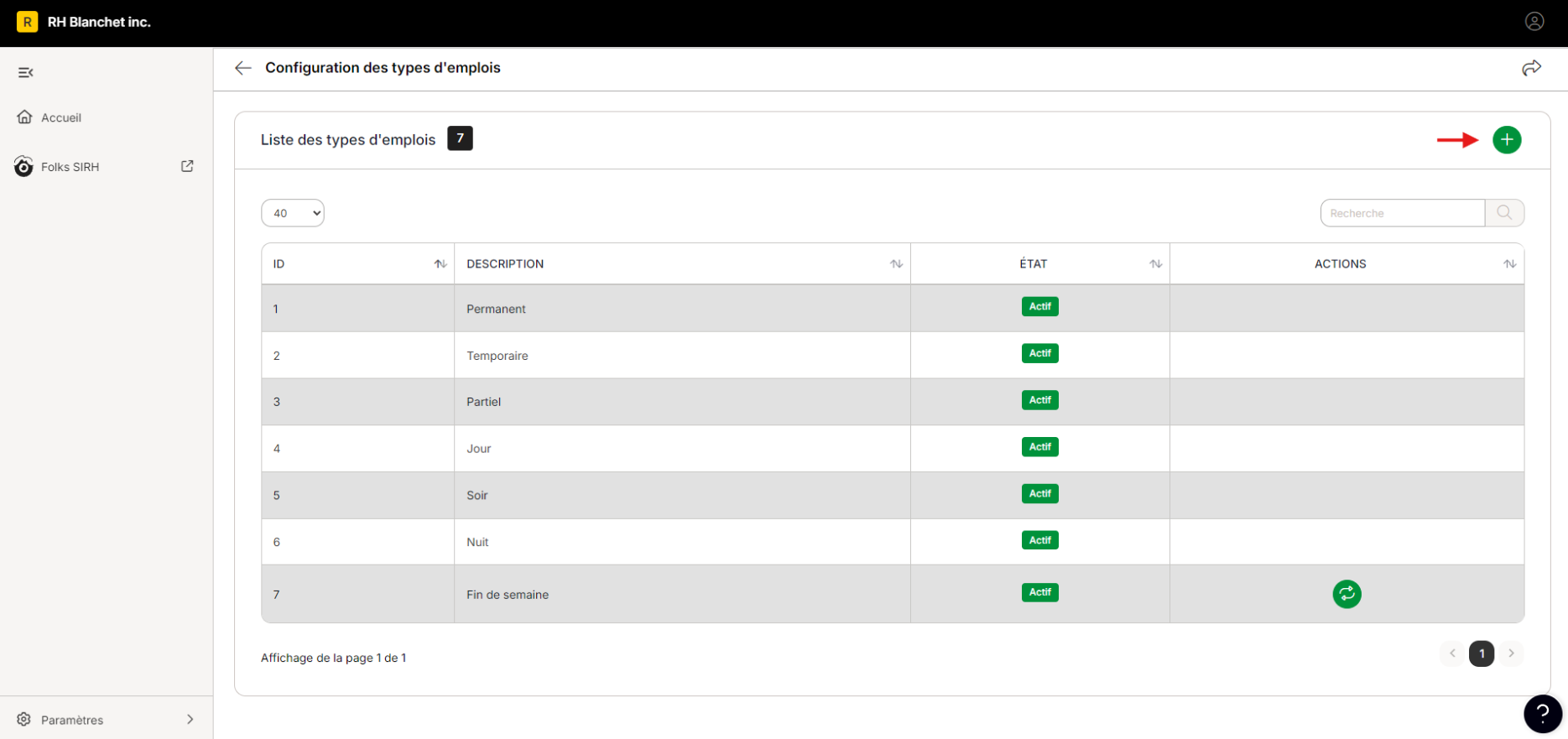
Task: Open the user profile icon
Action: click(x=1534, y=22)
